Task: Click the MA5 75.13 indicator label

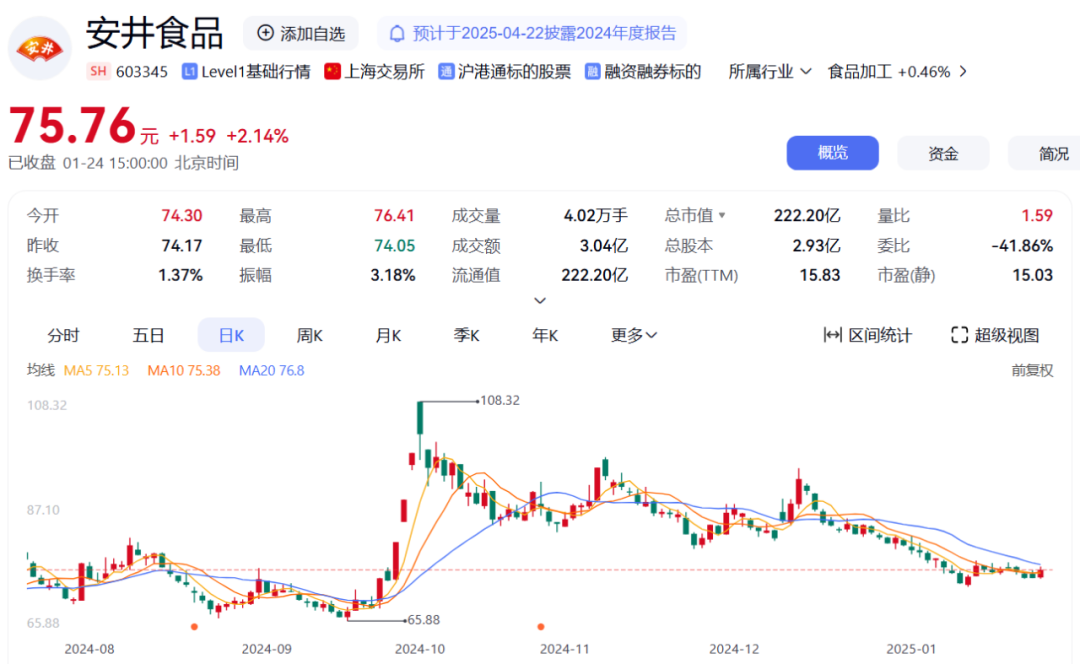Action: pos(96,371)
